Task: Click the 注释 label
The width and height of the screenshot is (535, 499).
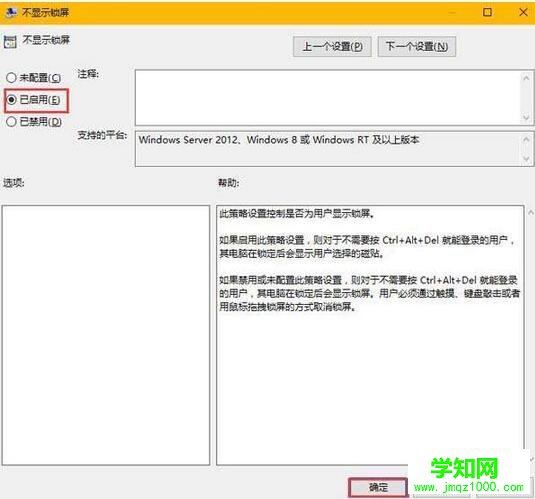Action: tap(88, 74)
